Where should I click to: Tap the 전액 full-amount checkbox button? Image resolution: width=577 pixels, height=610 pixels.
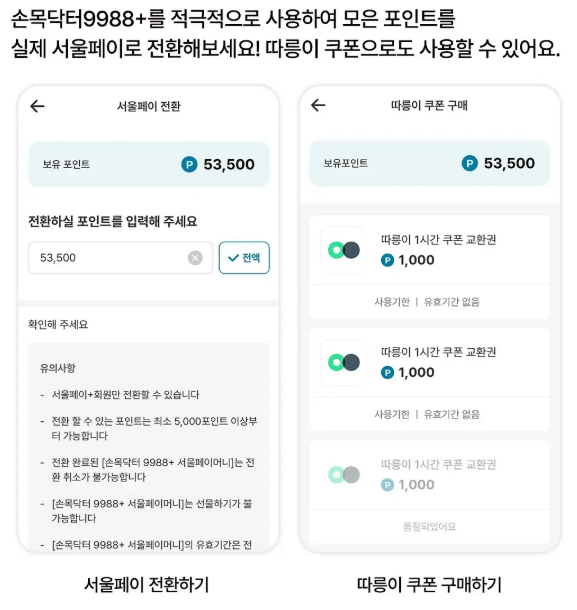click(x=244, y=258)
